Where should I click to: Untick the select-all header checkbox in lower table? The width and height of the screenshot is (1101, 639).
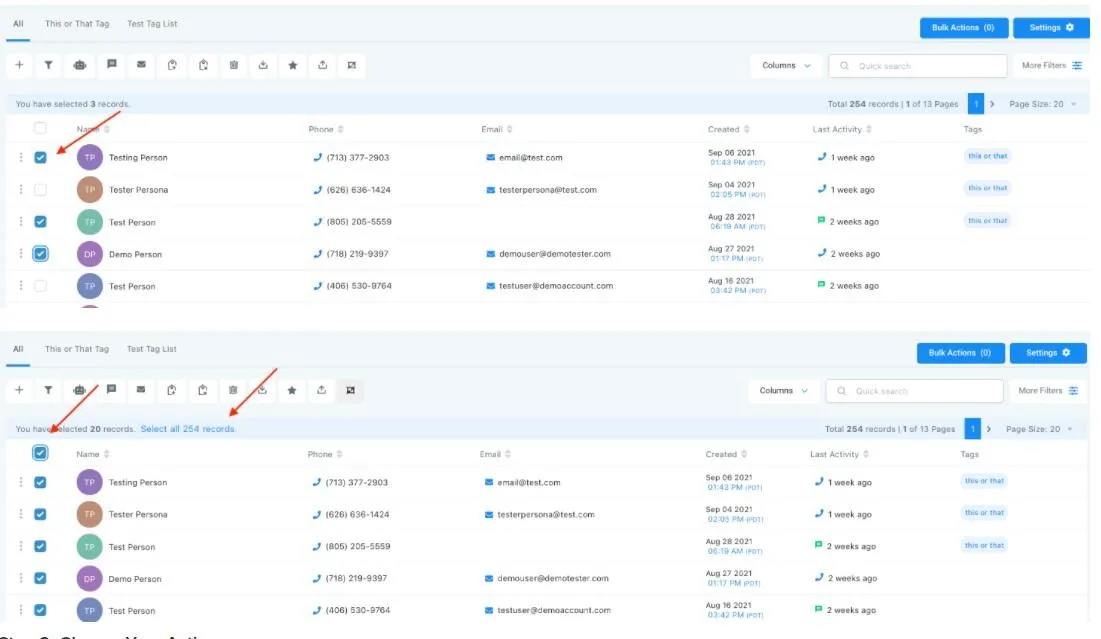click(41, 453)
